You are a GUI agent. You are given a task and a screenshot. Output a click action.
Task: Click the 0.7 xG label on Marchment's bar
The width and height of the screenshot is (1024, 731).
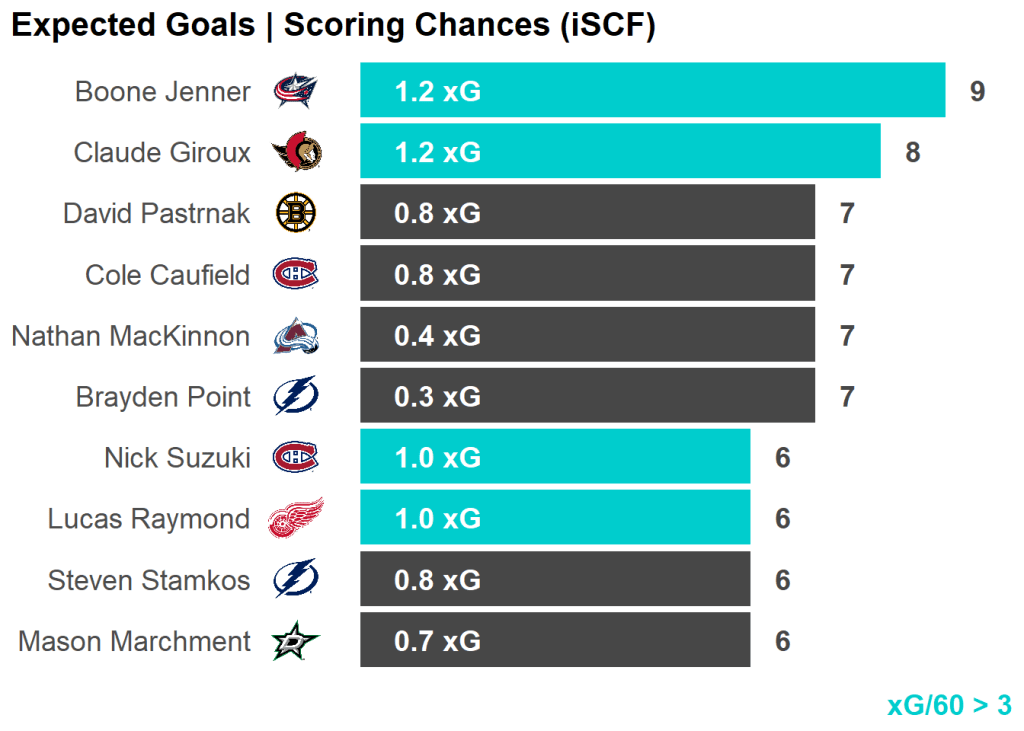pos(437,641)
